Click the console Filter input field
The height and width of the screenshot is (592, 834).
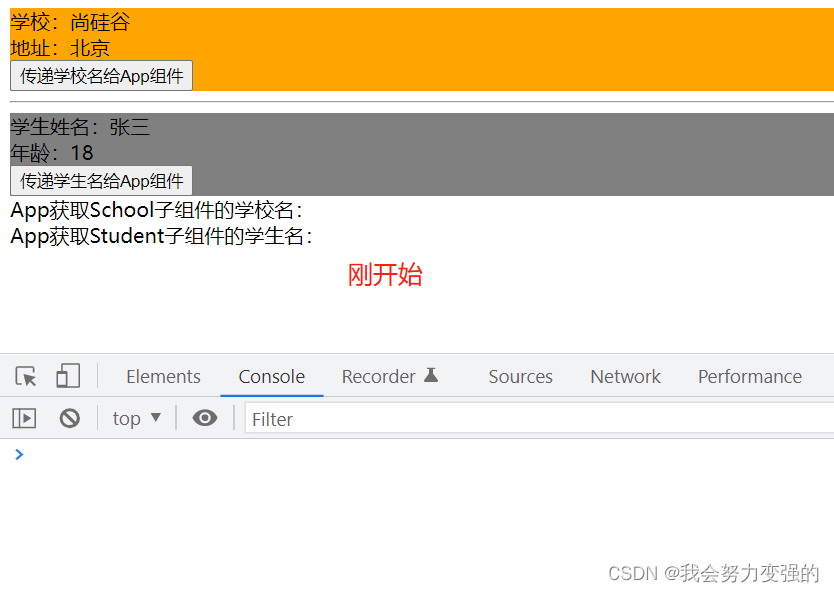(x=539, y=419)
